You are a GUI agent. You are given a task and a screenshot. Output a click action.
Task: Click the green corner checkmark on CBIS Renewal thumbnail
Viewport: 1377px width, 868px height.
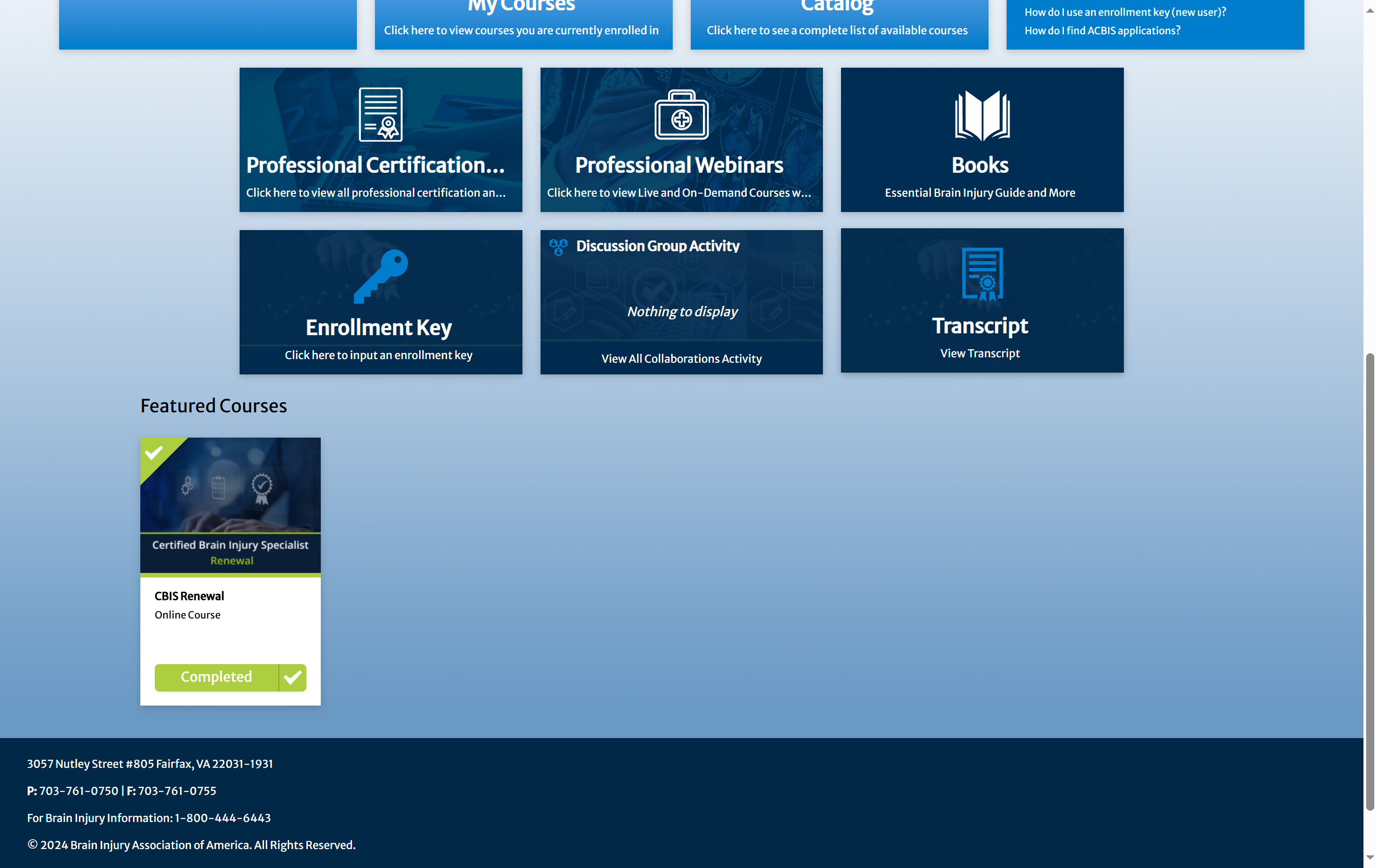[x=154, y=453]
